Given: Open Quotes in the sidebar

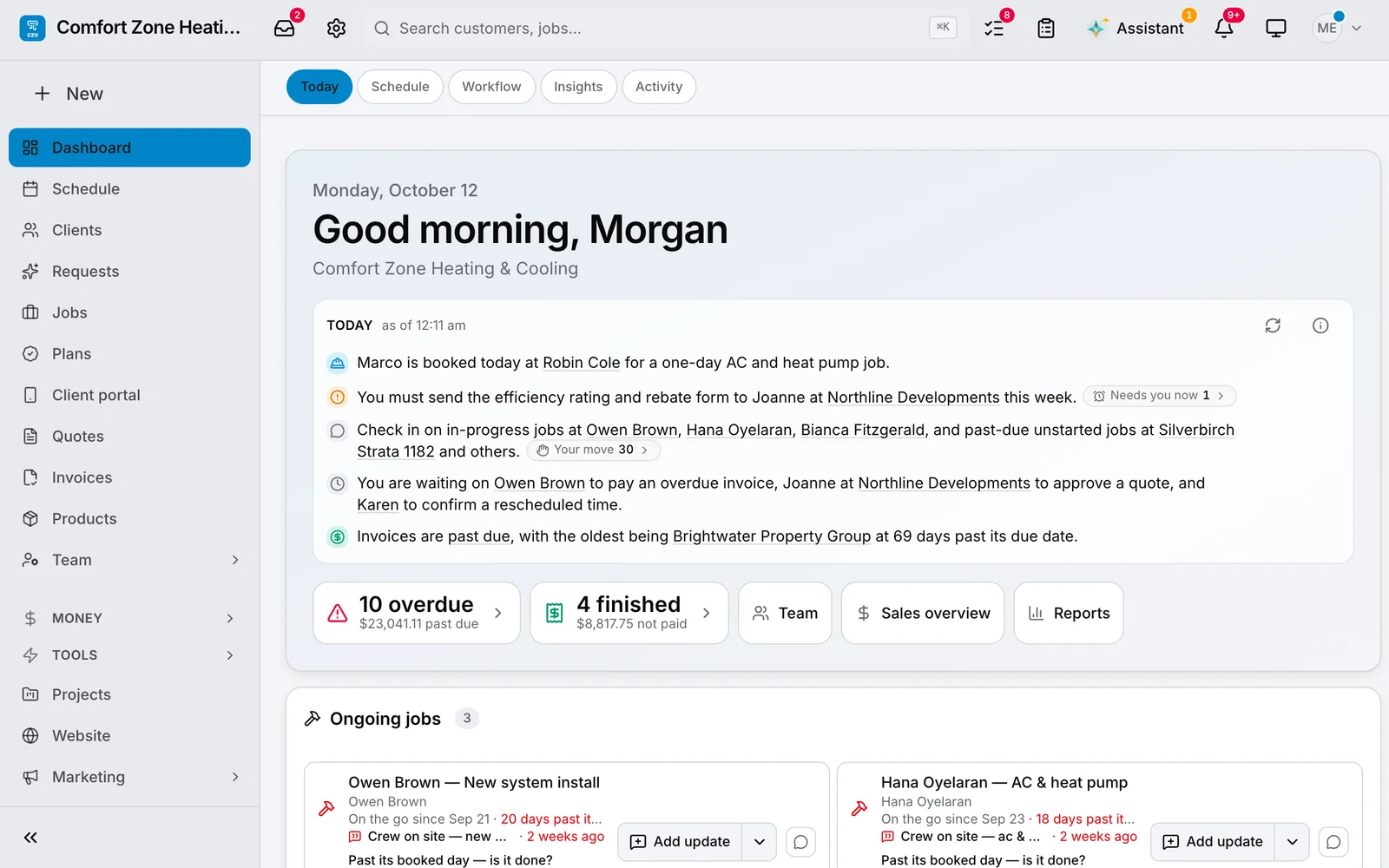Looking at the screenshot, I should pyautogui.click(x=129, y=436).
